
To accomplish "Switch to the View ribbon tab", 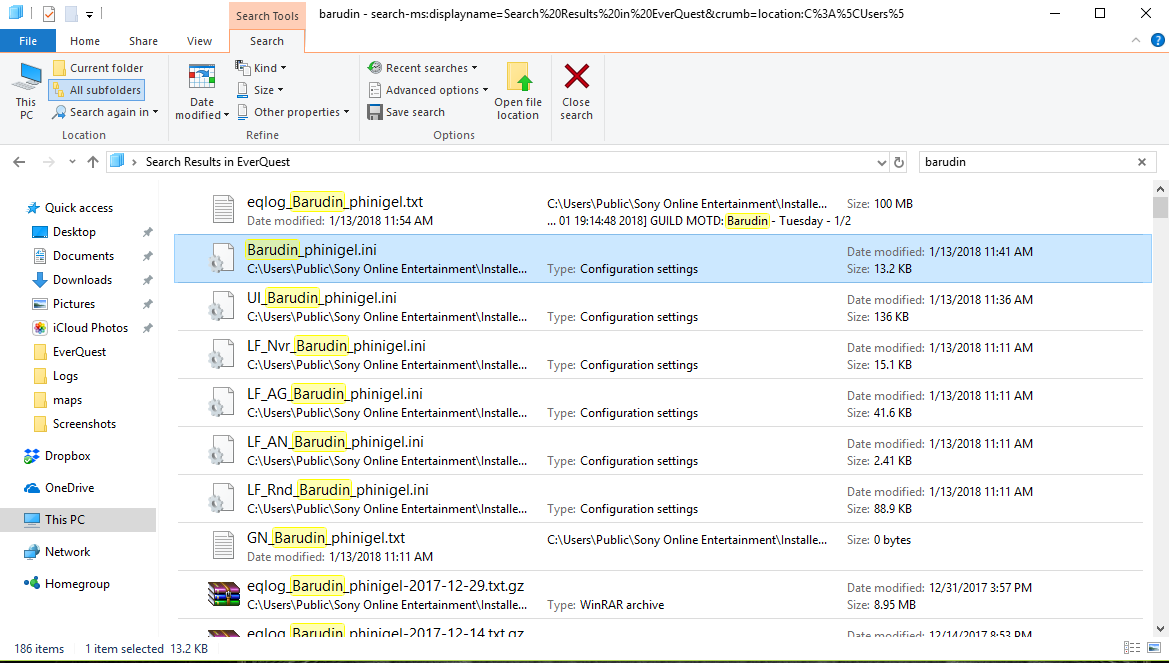I will point(200,41).
